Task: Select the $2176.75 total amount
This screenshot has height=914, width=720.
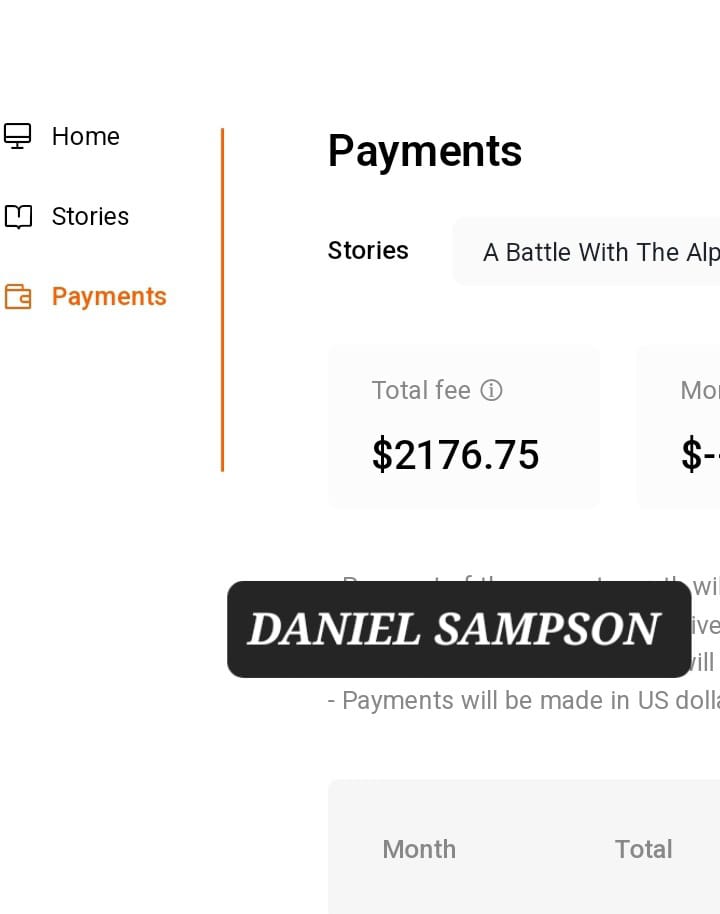Action: point(456,455)
